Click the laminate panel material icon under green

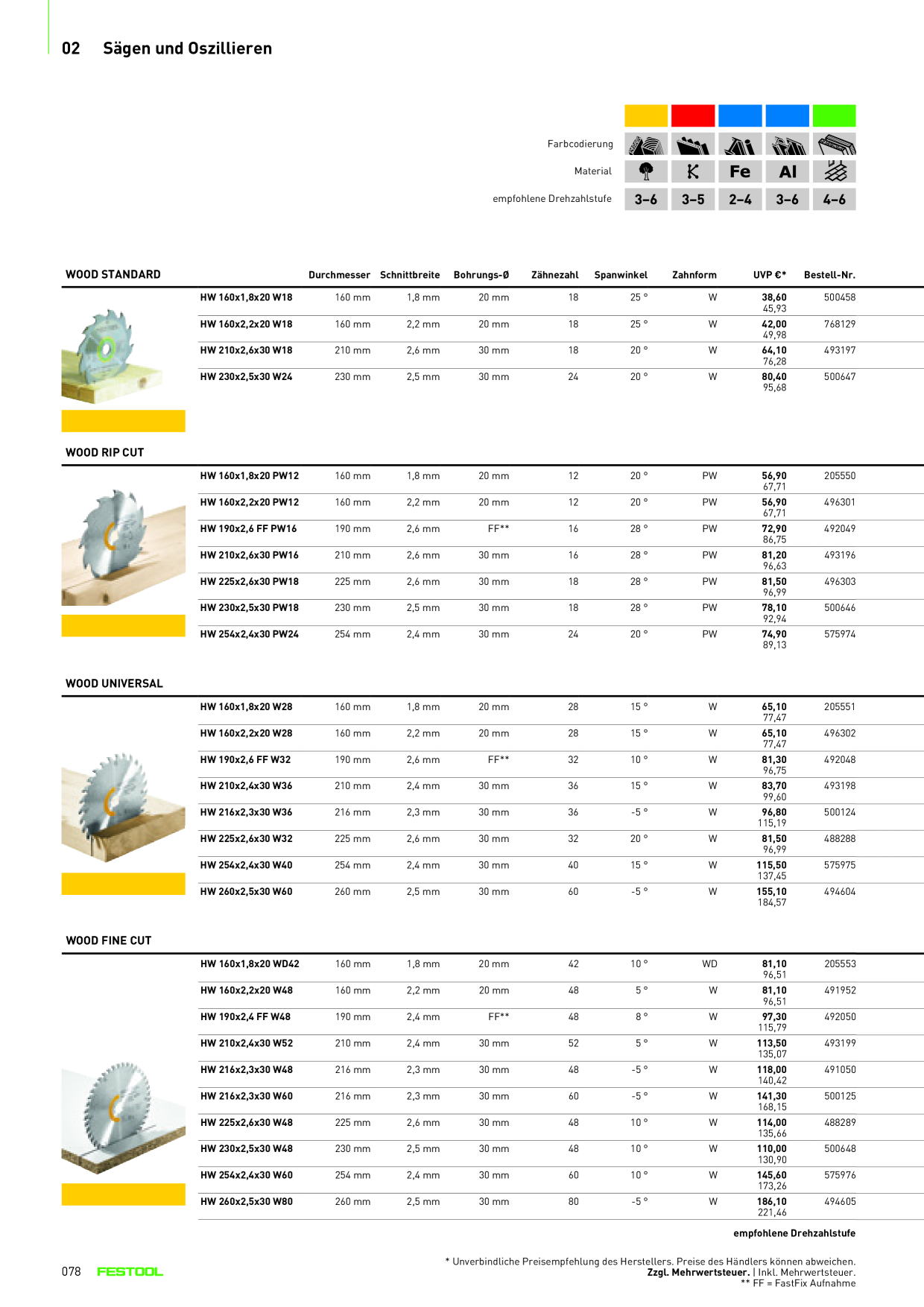click(x=835, y=171)
